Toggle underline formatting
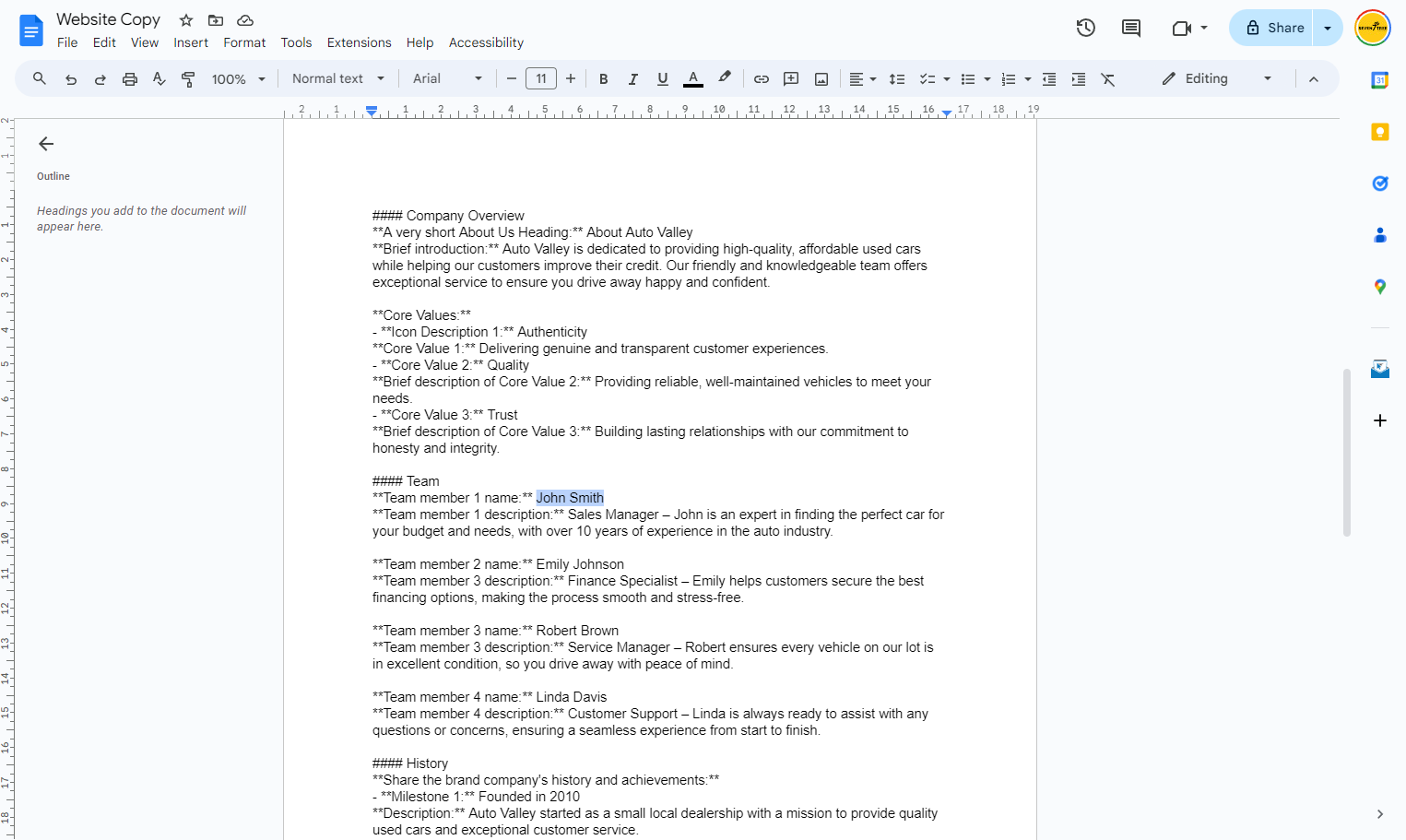This screenshot has height=840, width=1406. (663, 79)
